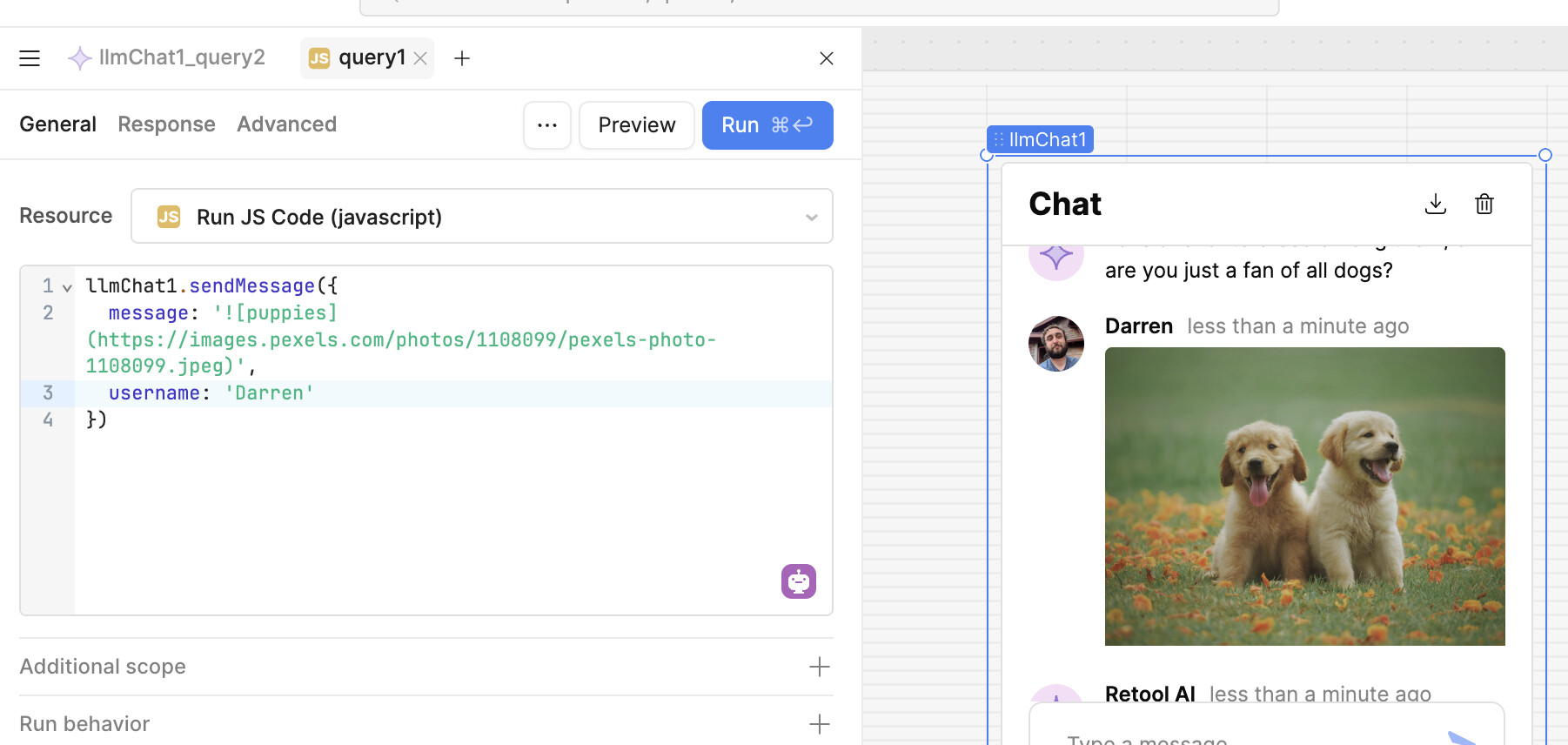Screen dimensions: 1568x745
Task: Run the query with the Run button
Action: (767, 125)
